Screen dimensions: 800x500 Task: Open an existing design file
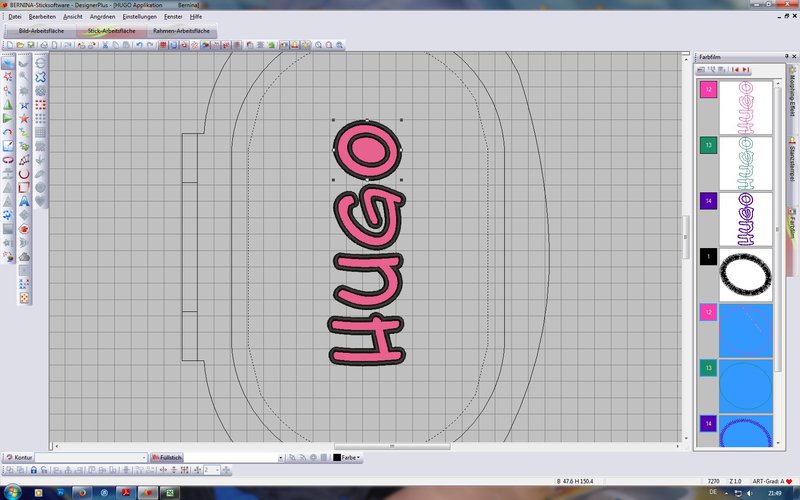click(20, 45)
